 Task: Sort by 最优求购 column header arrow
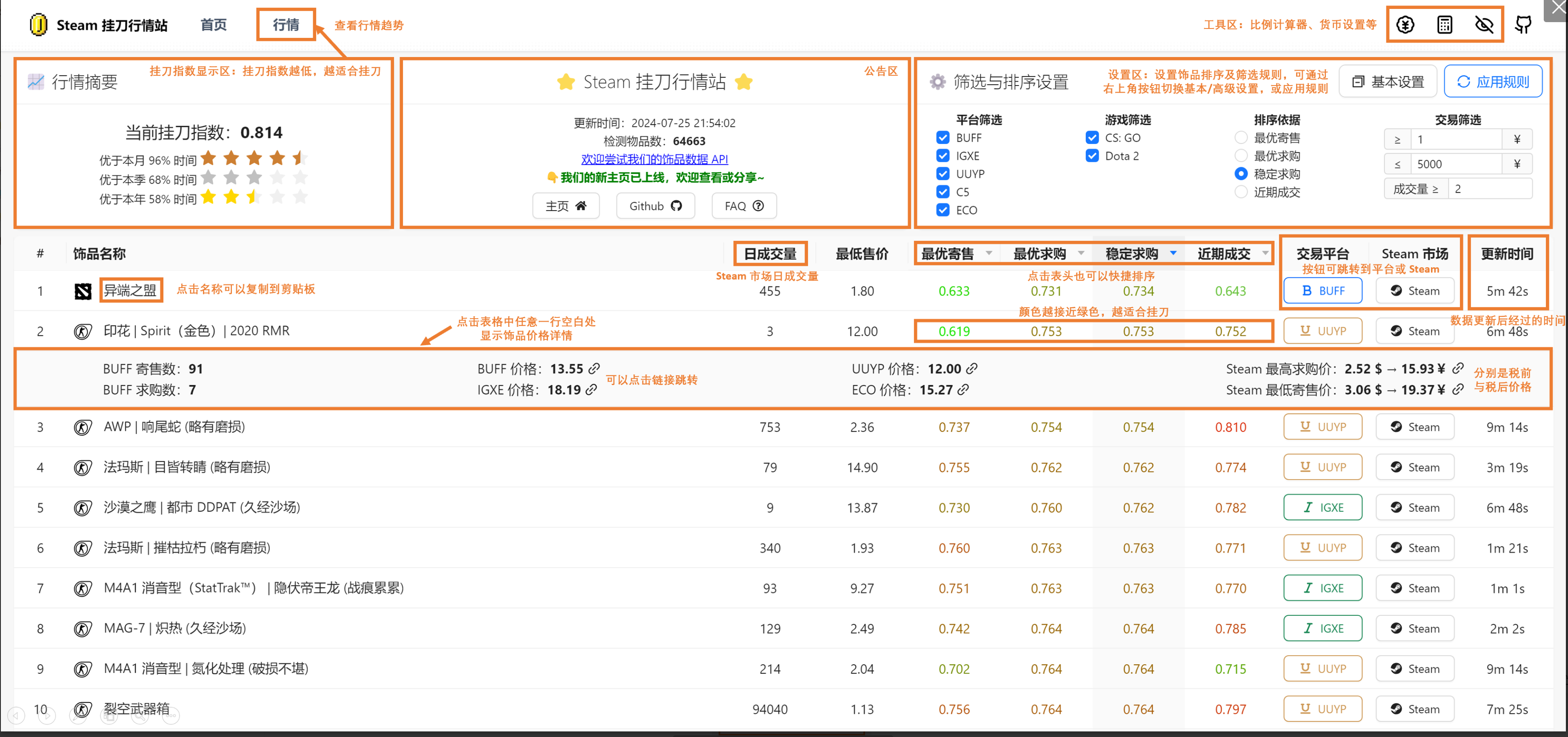[x=1081, y=253]
